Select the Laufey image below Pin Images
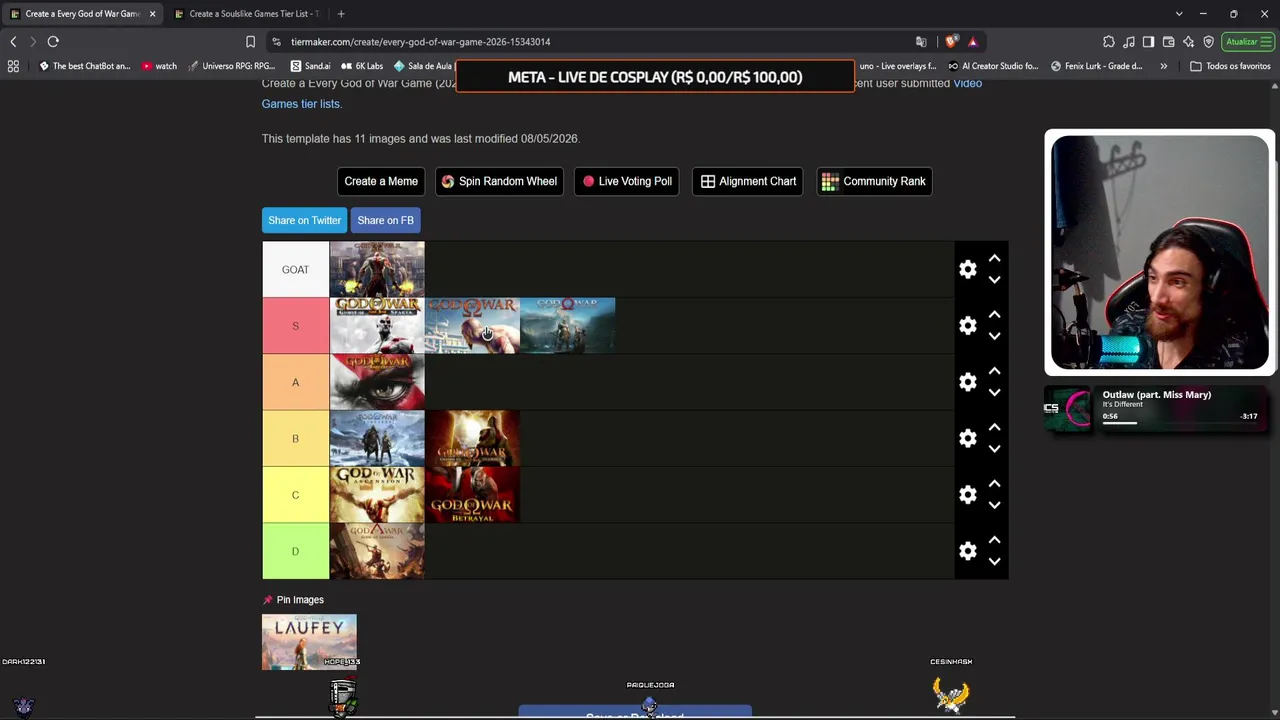The height and width of the screenshot is (720, 1280). (309, 642)
